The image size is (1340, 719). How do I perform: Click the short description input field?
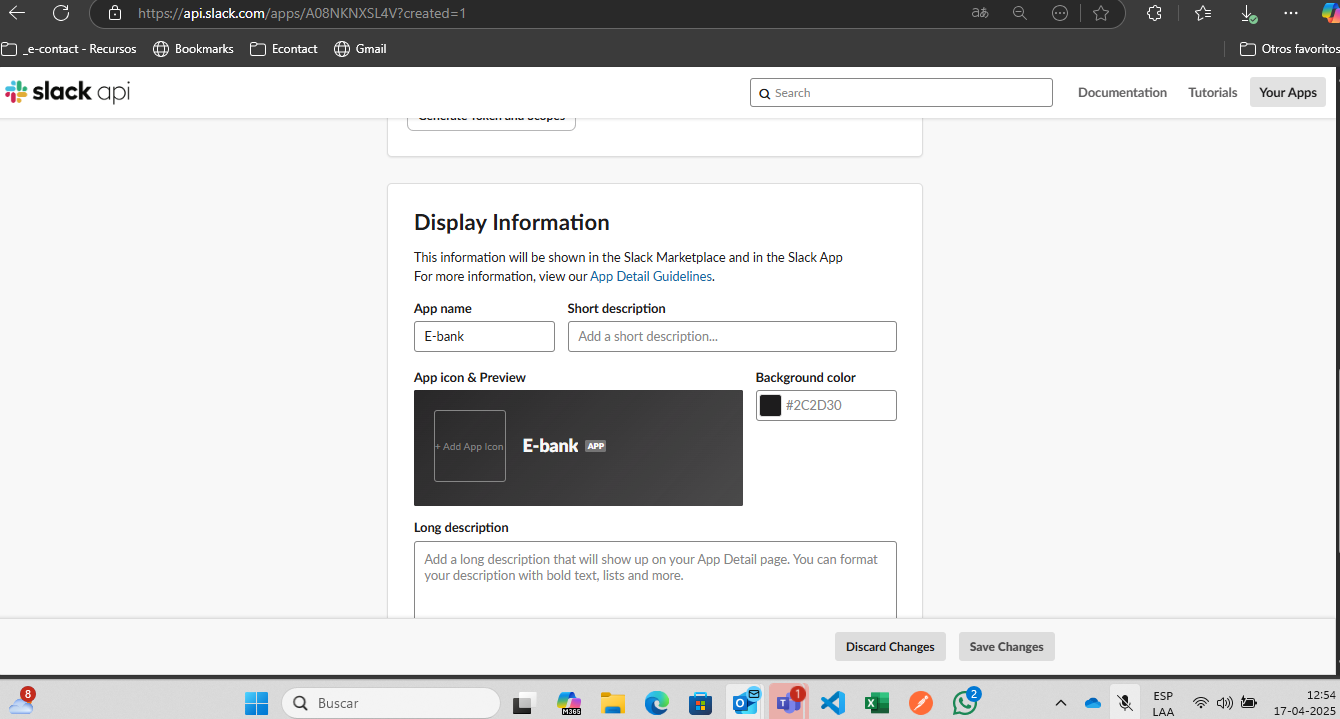click(x=732, y=336)
